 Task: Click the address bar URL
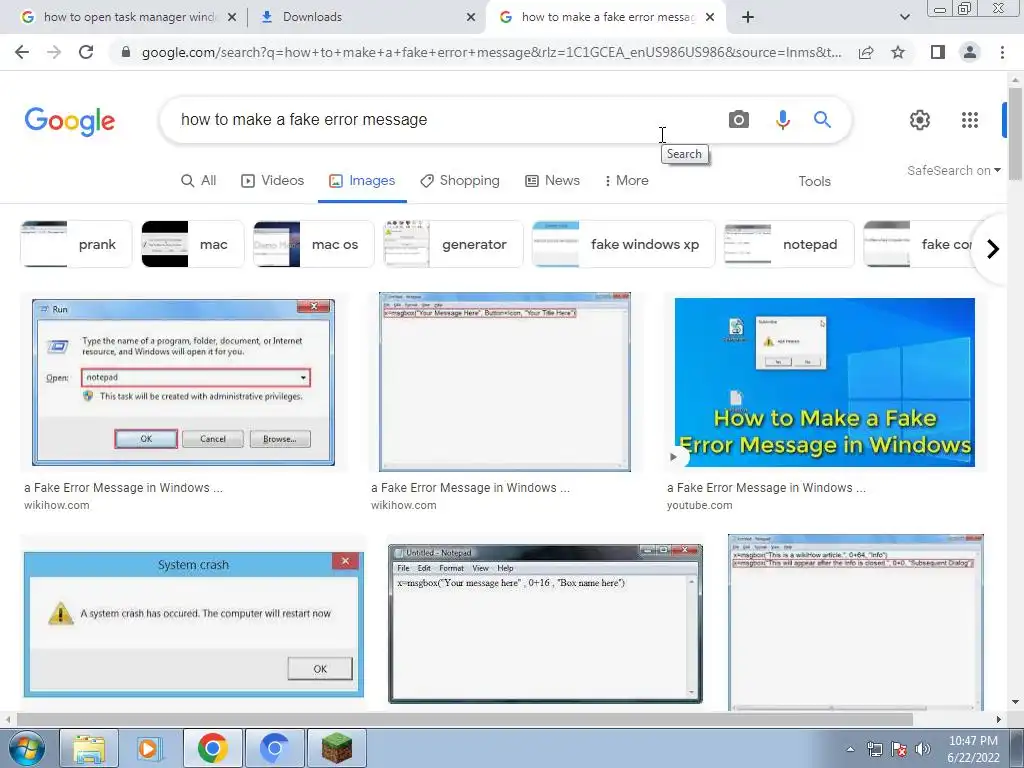click(491, 52)
